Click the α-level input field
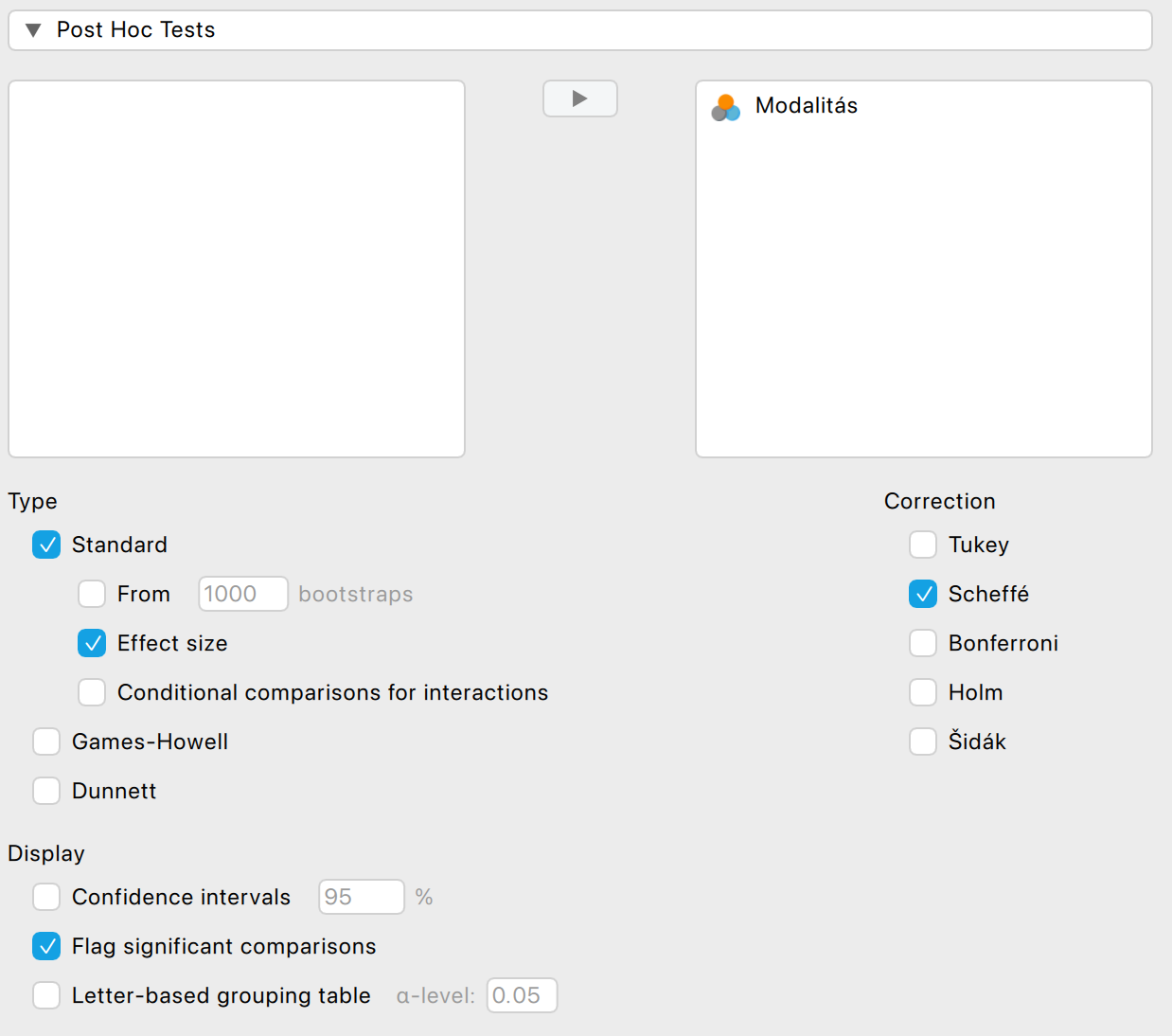 coord(522,995)
